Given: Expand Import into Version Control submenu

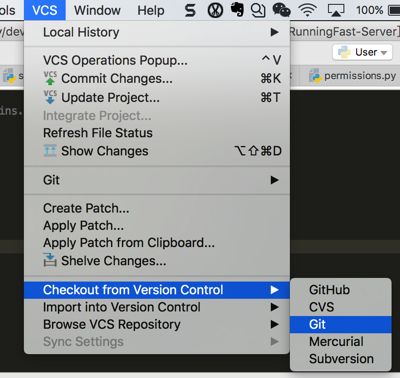Looking at the screenshot, I should click(x=157, y=307).
